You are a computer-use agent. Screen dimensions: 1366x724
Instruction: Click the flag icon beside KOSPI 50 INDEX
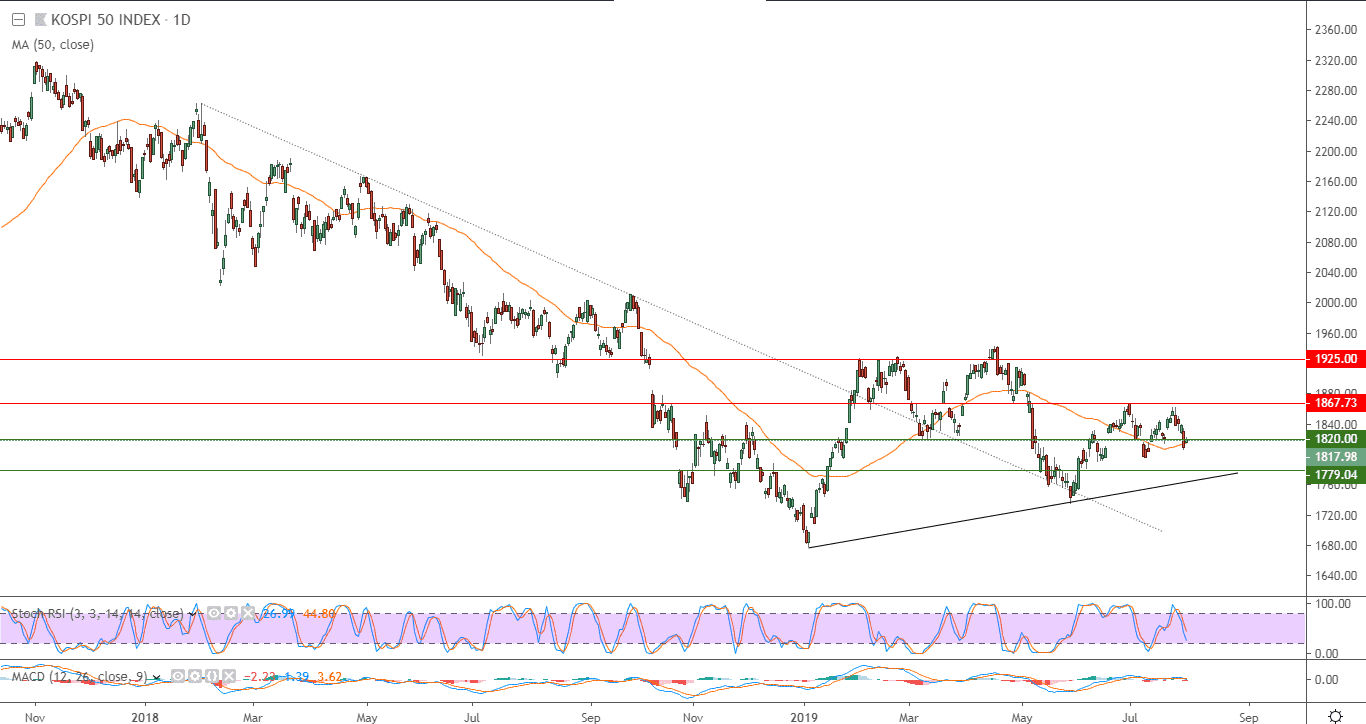[40, 20]
